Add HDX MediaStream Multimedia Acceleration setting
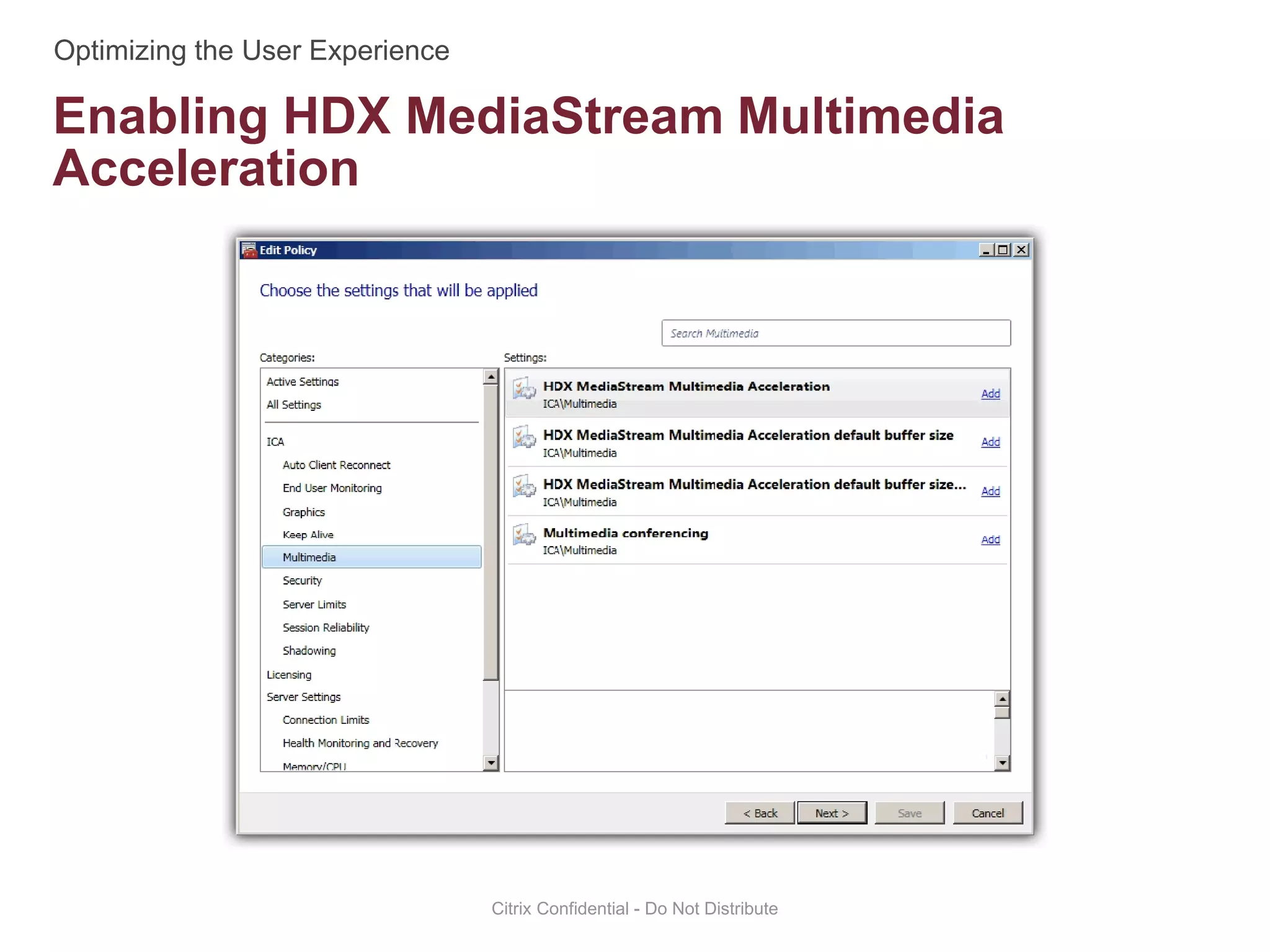The image size is (1270, 952). click(x=990, y=394)
